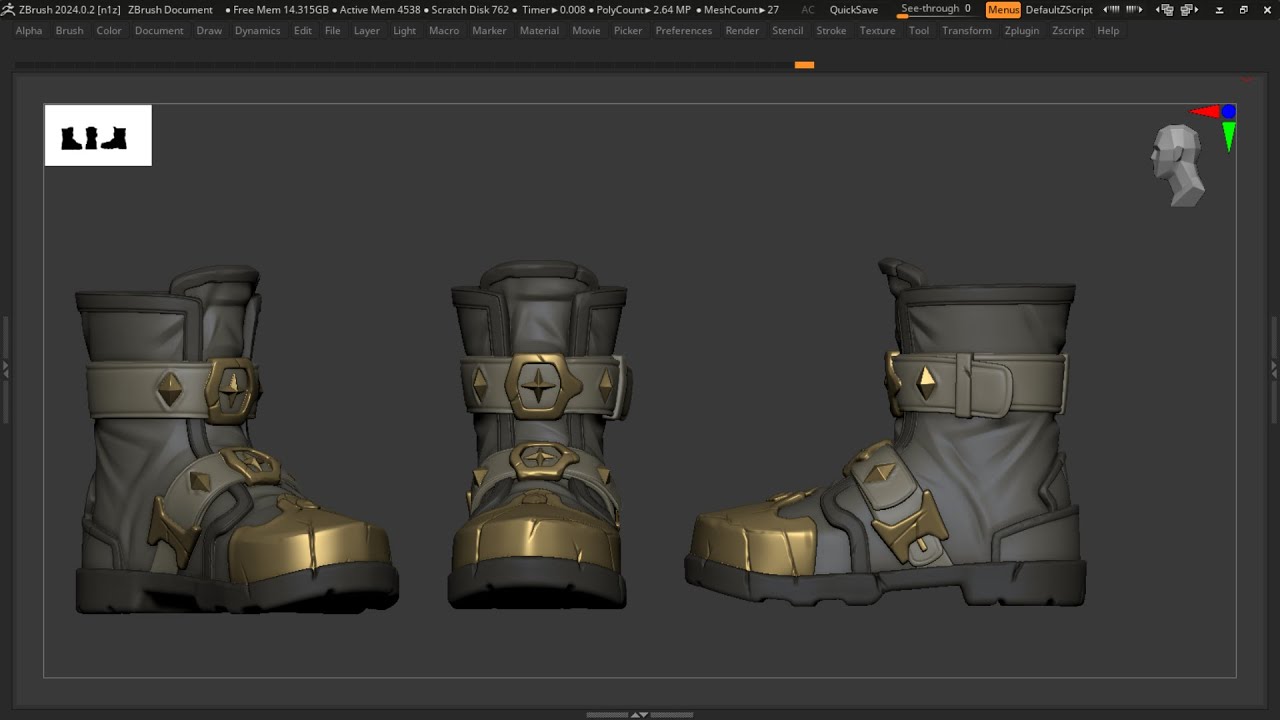Open the Picker menu
1280x720 pixels.
click(628, 31)
